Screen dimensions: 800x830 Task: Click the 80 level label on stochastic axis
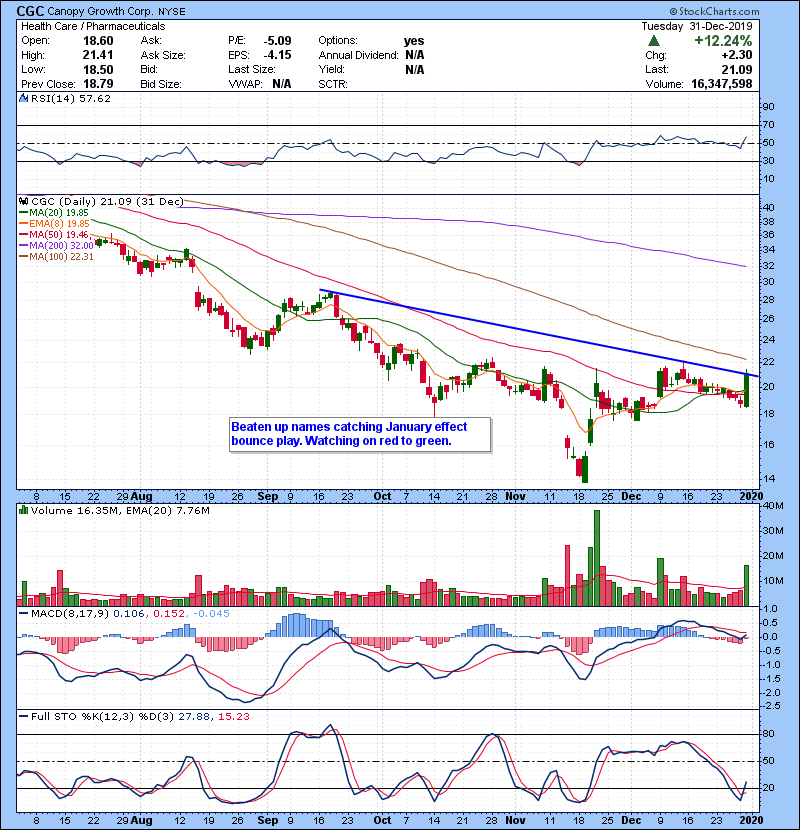tap(768, 734)
